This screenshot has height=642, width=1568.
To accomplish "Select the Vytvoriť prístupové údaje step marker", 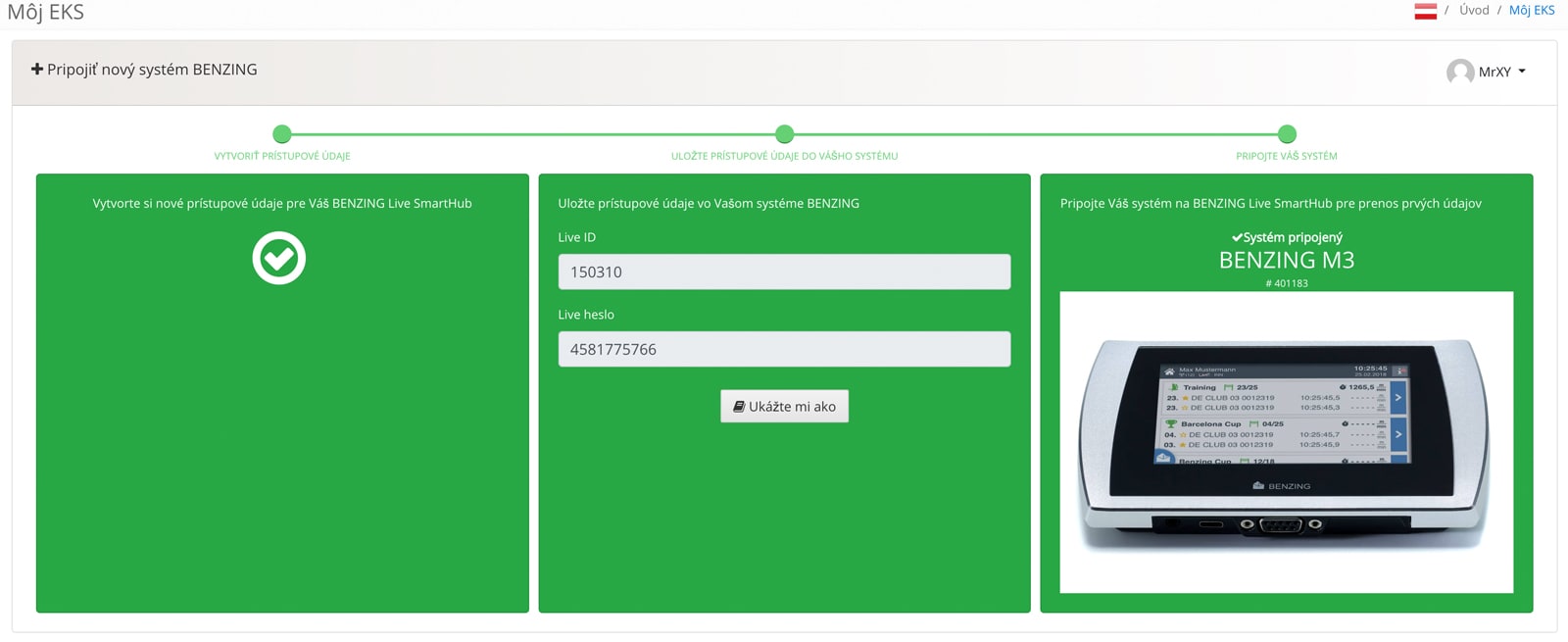I will pos(282,134).
